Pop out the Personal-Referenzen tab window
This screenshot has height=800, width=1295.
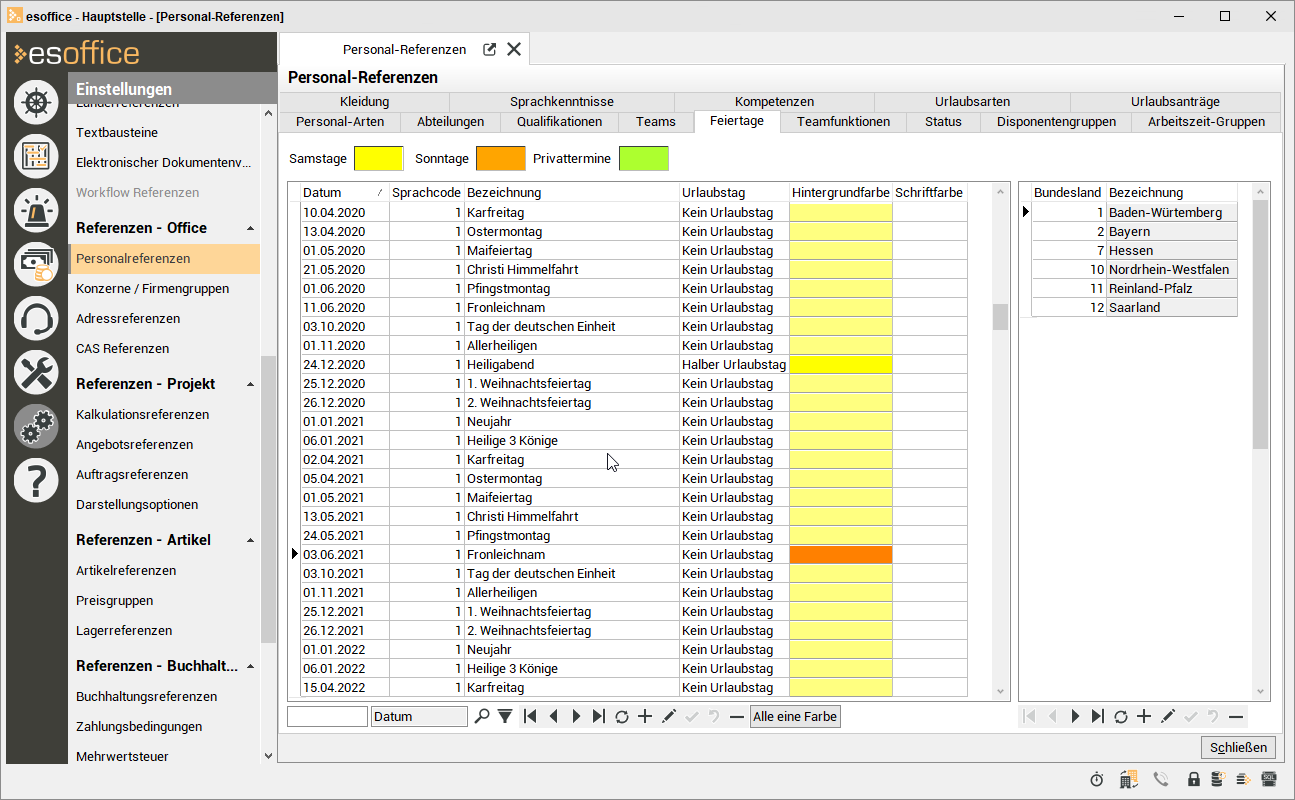click(490, 49)
